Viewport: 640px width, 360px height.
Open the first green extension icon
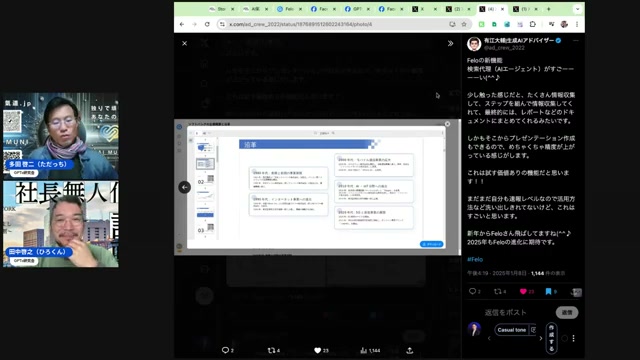482,24
